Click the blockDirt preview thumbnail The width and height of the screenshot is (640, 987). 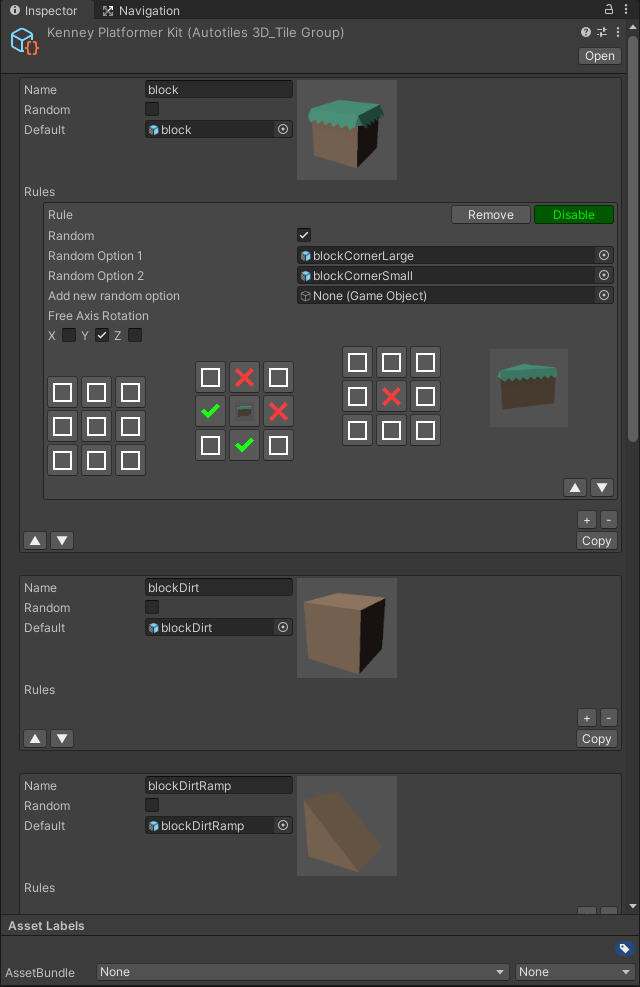click(x=347, y=628)
